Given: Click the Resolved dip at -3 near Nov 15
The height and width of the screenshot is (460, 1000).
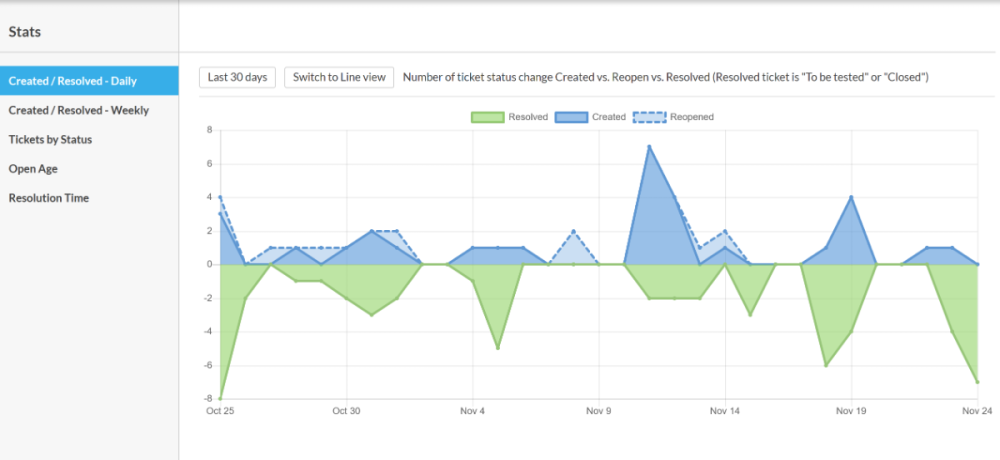Looking at the screenshot, I should pyautogui.click(x=750, y=315).
